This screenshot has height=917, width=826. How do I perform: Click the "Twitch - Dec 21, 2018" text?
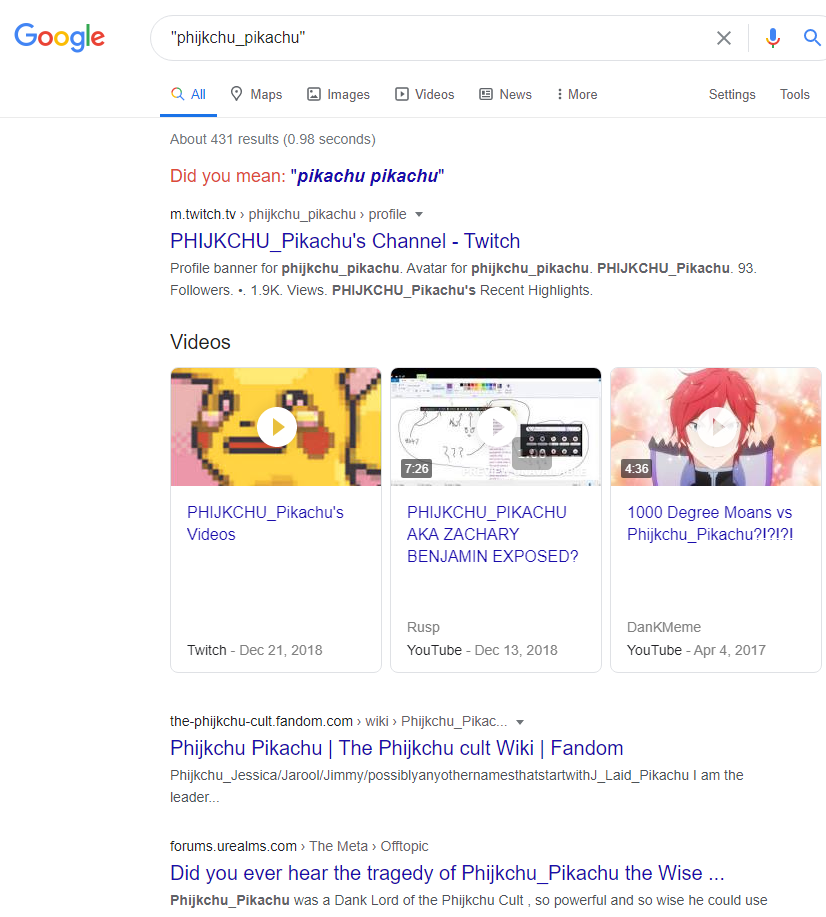[254, 650]
